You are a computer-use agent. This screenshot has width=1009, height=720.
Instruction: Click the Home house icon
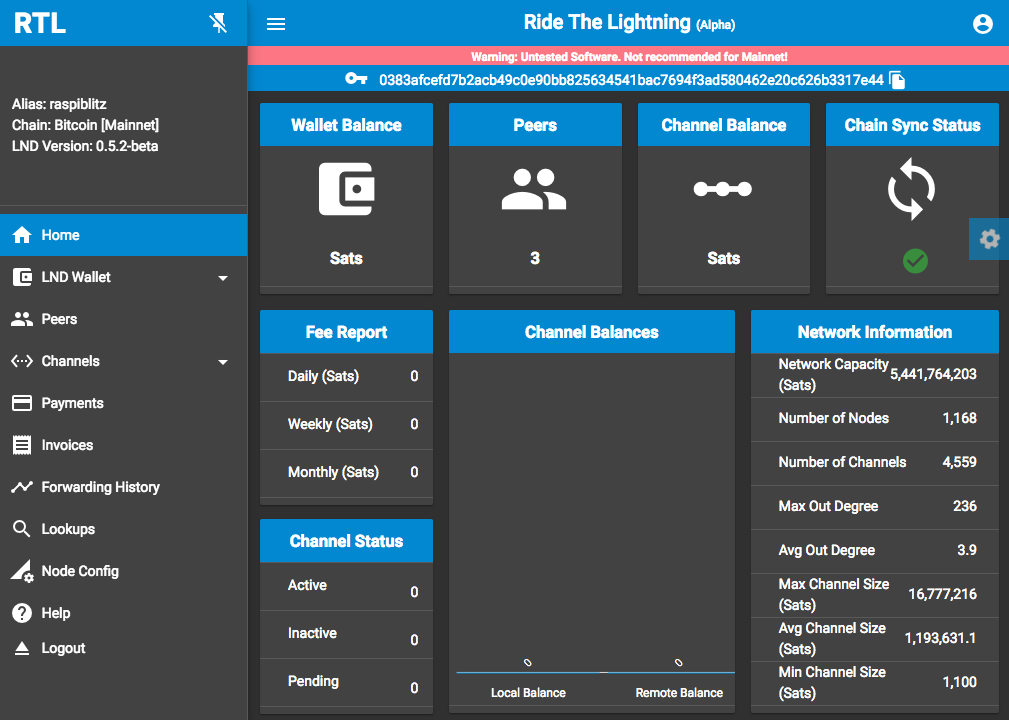22,235
